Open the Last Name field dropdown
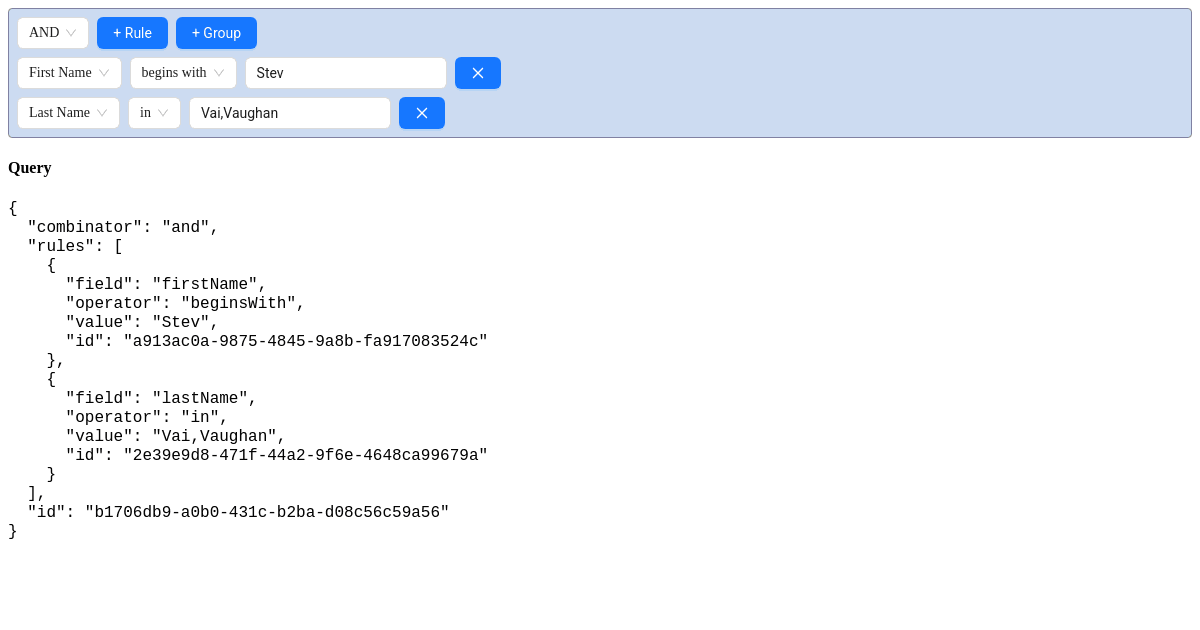The image size is (1200, 630). (x=68, y=112)
